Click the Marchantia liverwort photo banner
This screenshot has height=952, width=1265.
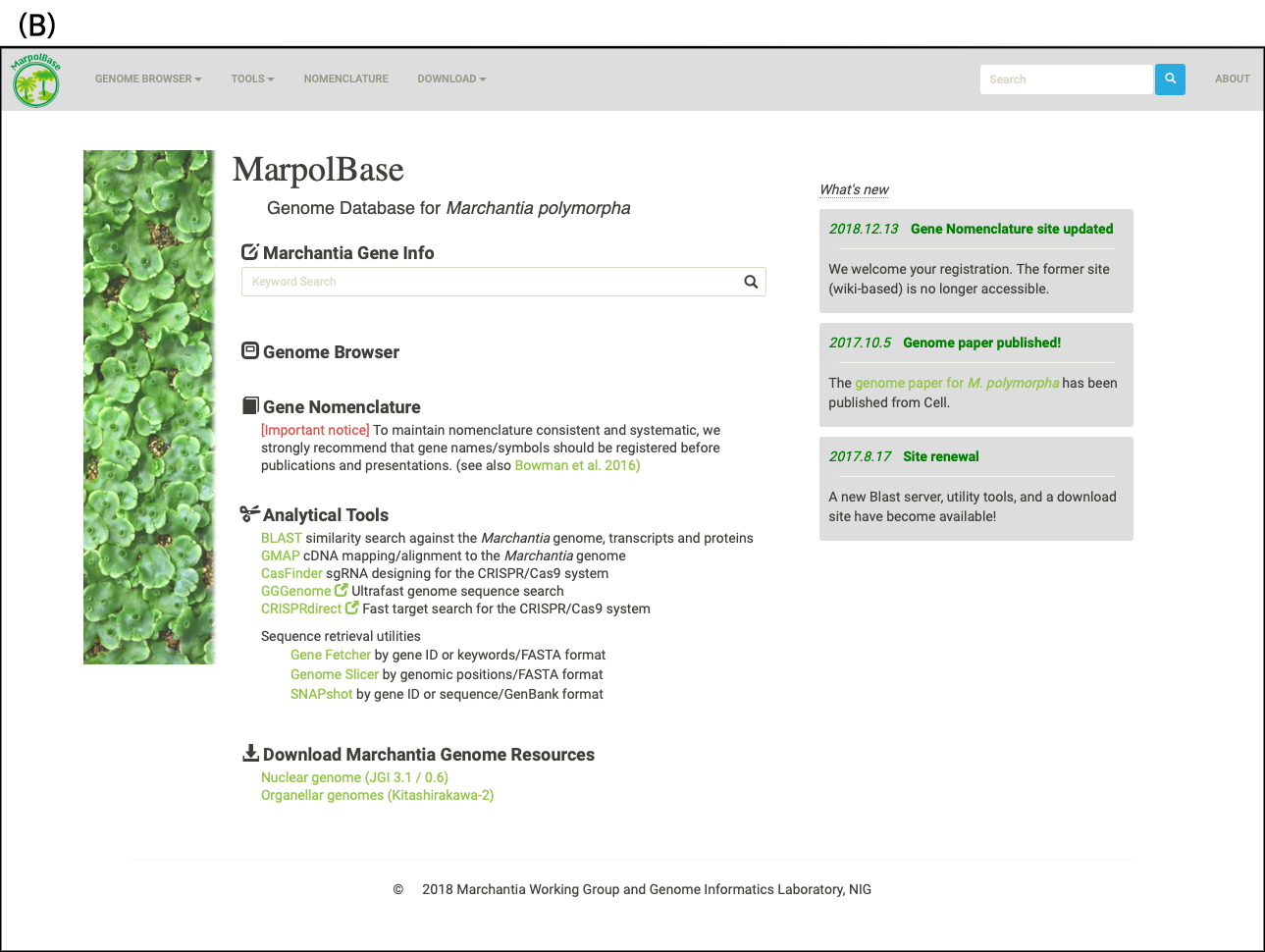click(149, 407)
